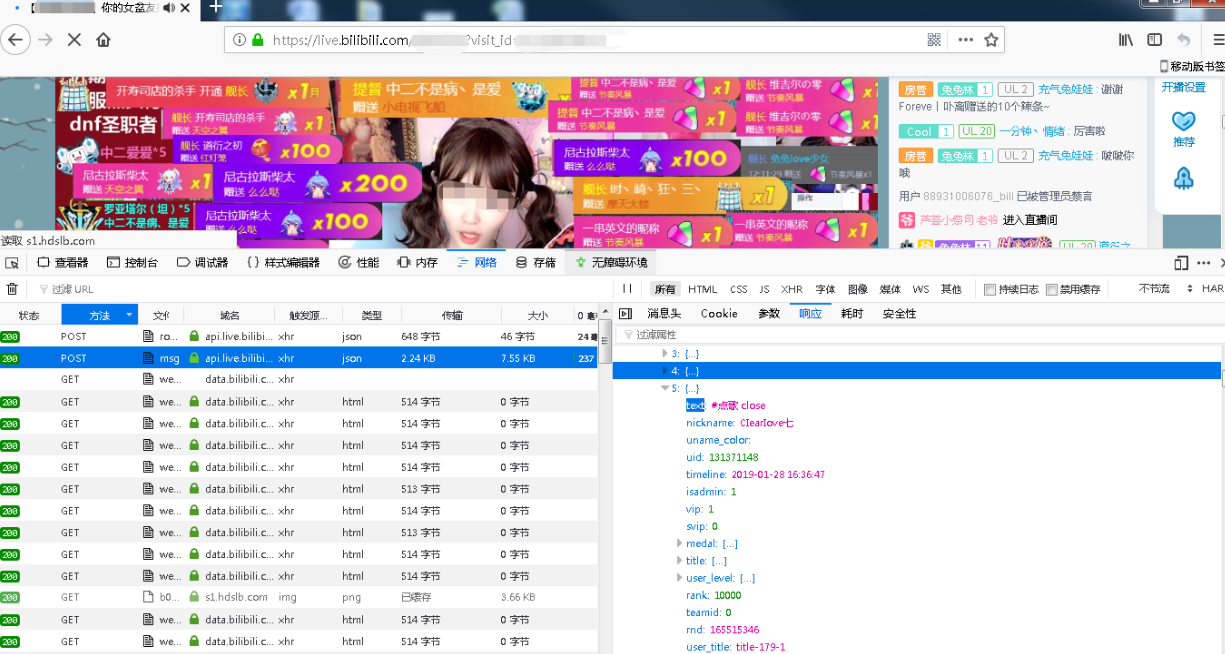The height and width of the screenshot is (654, 1225).
Task: Click the 过滤属性 property filter field
Action: tap(918, 335)
